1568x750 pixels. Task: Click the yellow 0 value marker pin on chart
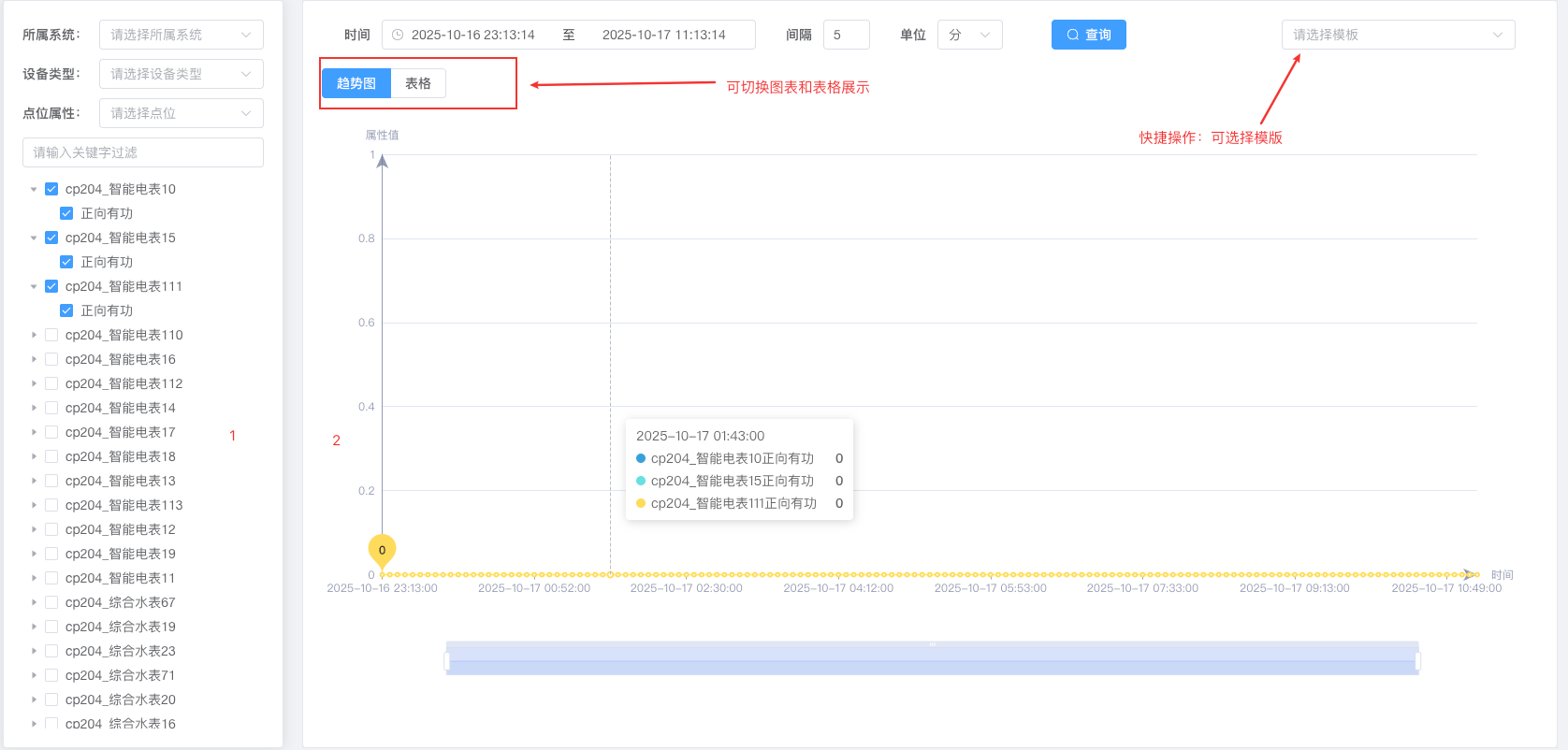382,551
